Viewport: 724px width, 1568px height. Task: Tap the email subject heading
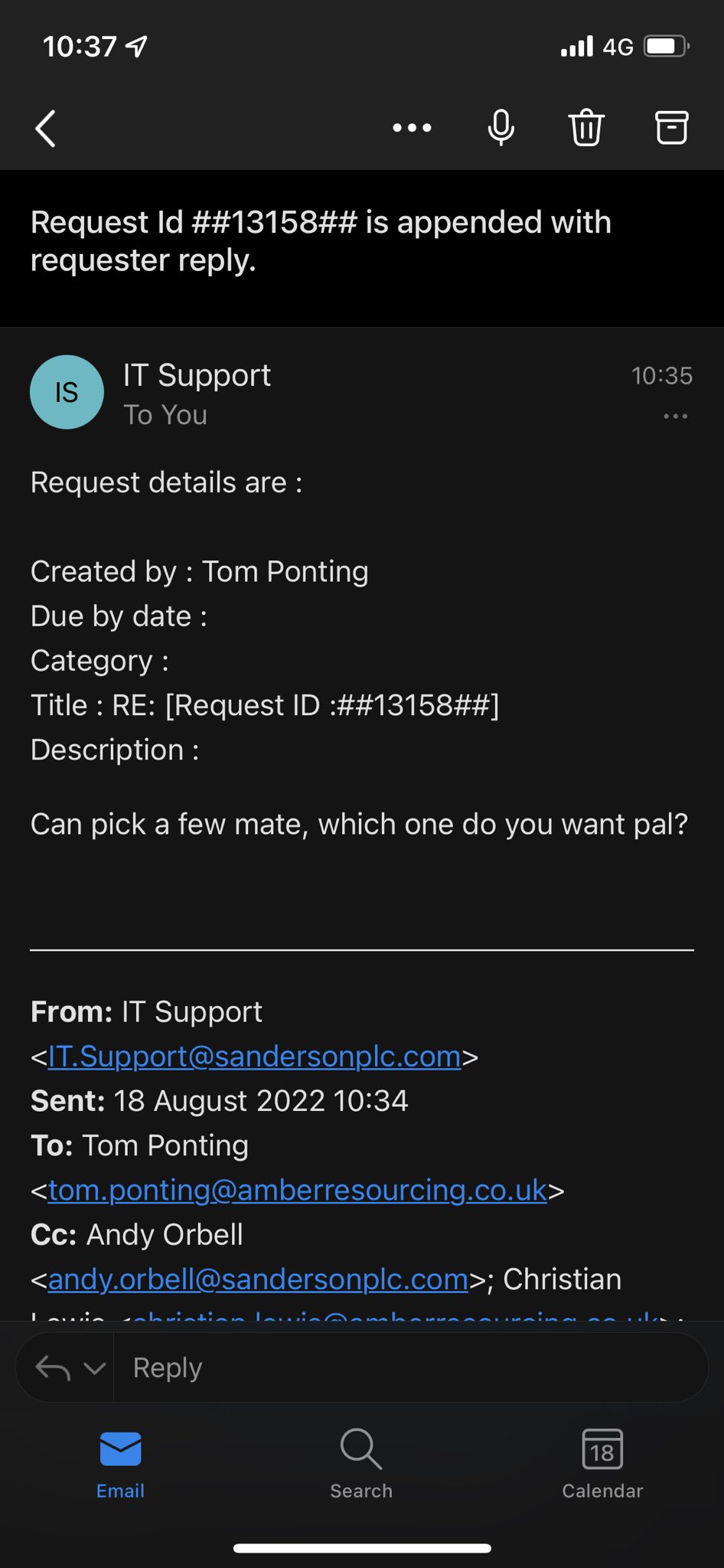coord(321,241)
